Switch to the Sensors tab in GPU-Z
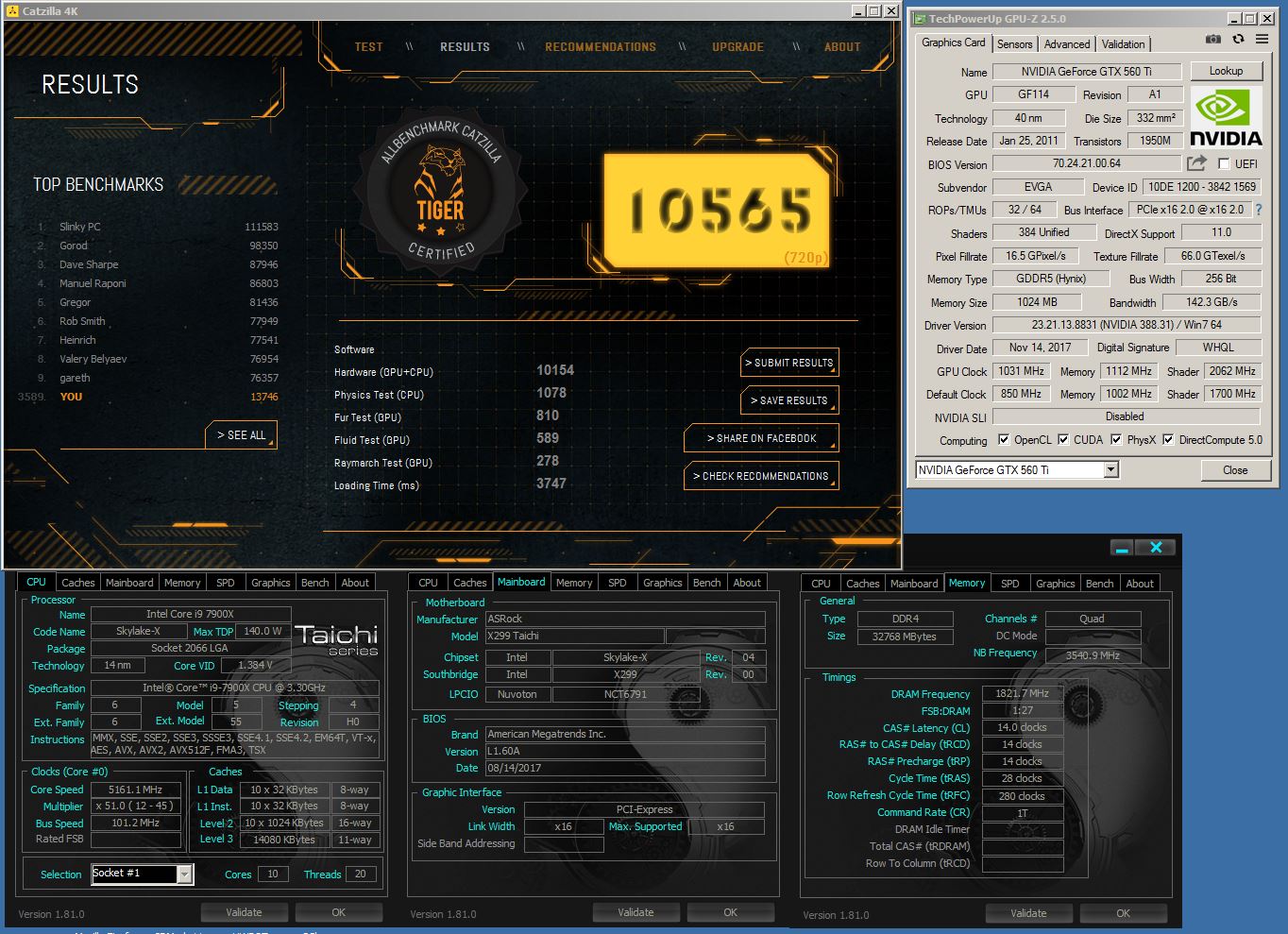 pyautogui.click(x=1014, y=44)
